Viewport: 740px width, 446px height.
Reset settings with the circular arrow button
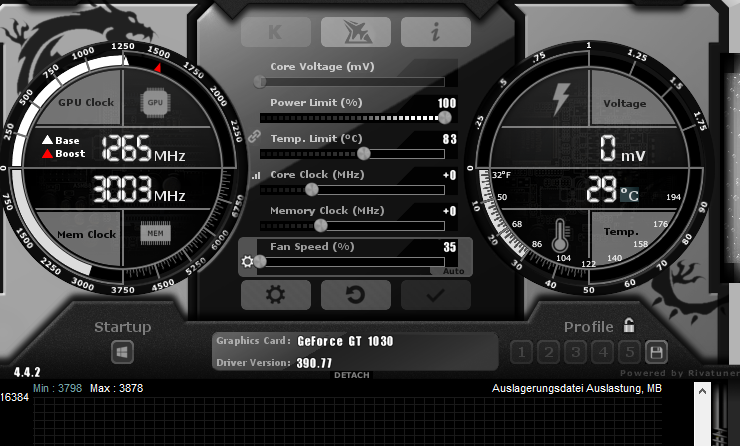(x=356, y=295)
